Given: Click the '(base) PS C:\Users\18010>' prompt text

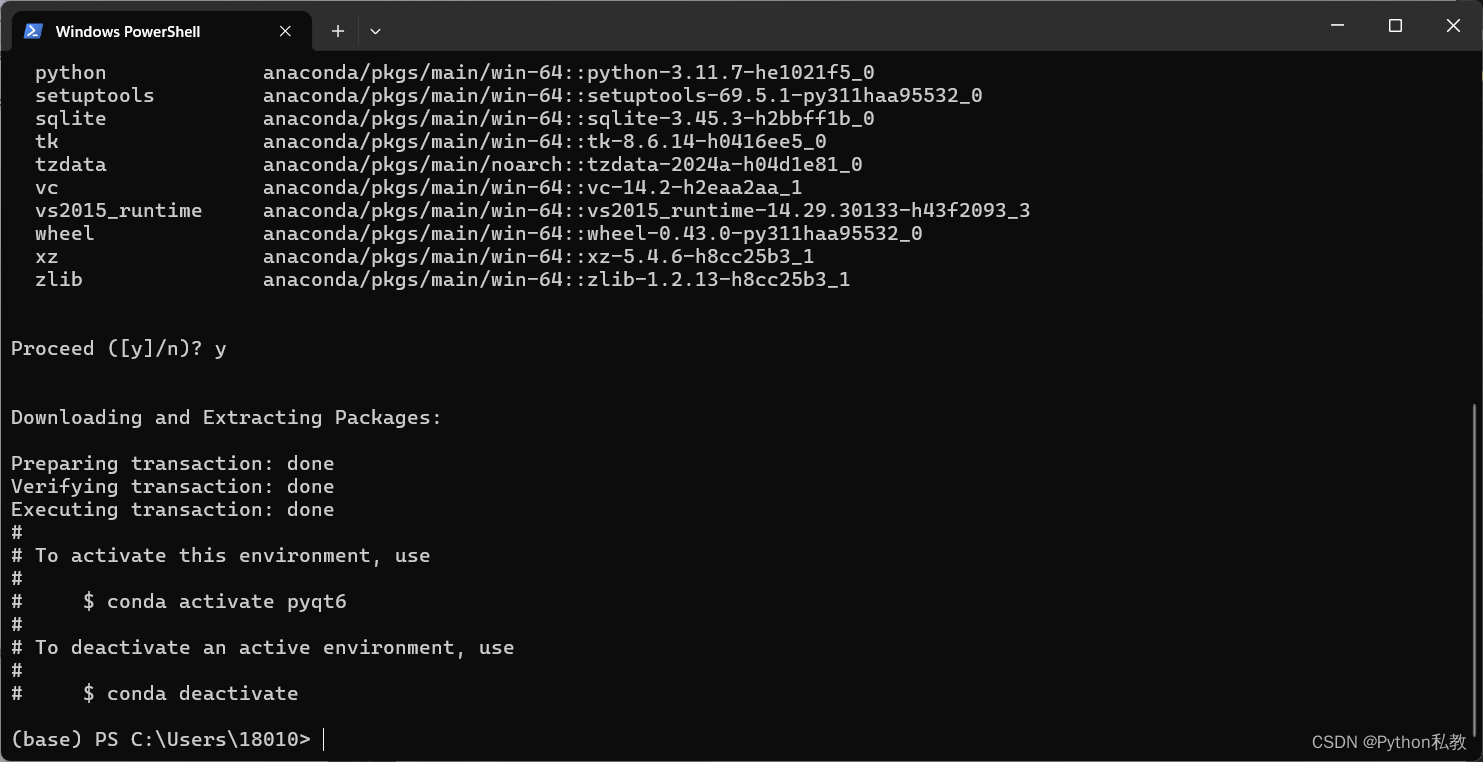Looking at the screenshot, I should pos(160,739).
